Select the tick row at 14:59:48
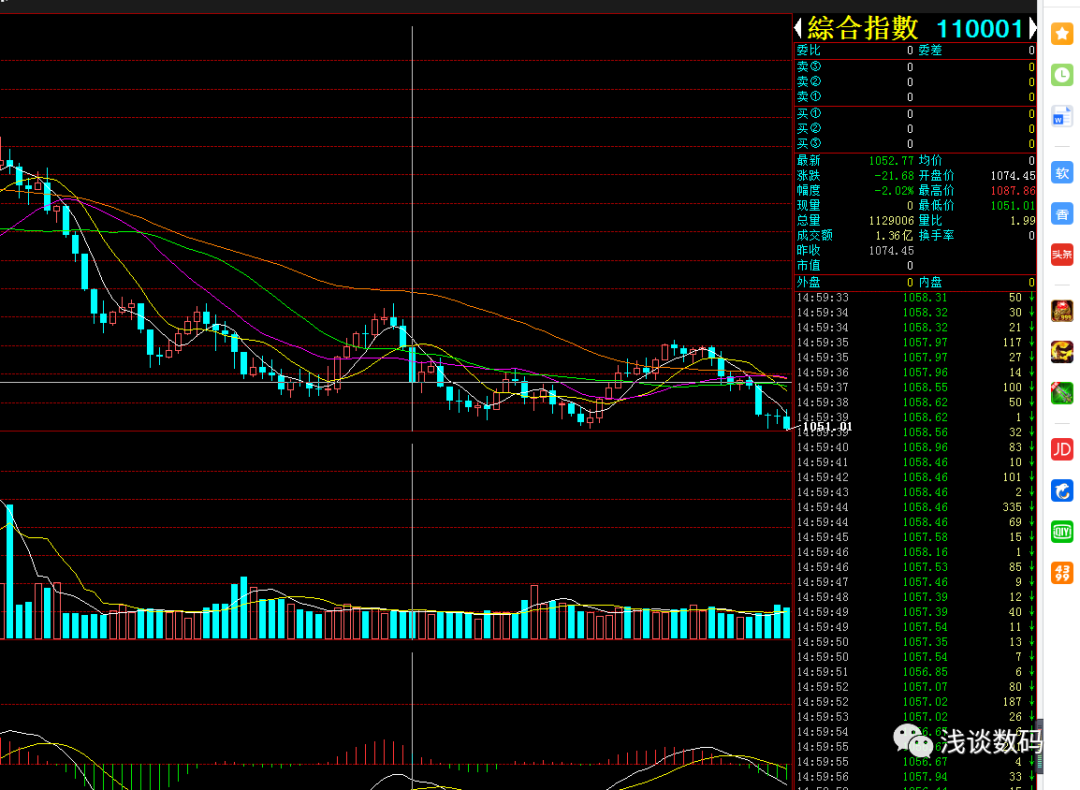The width and height of the screenshot is (1080, 790). [915, 597]
